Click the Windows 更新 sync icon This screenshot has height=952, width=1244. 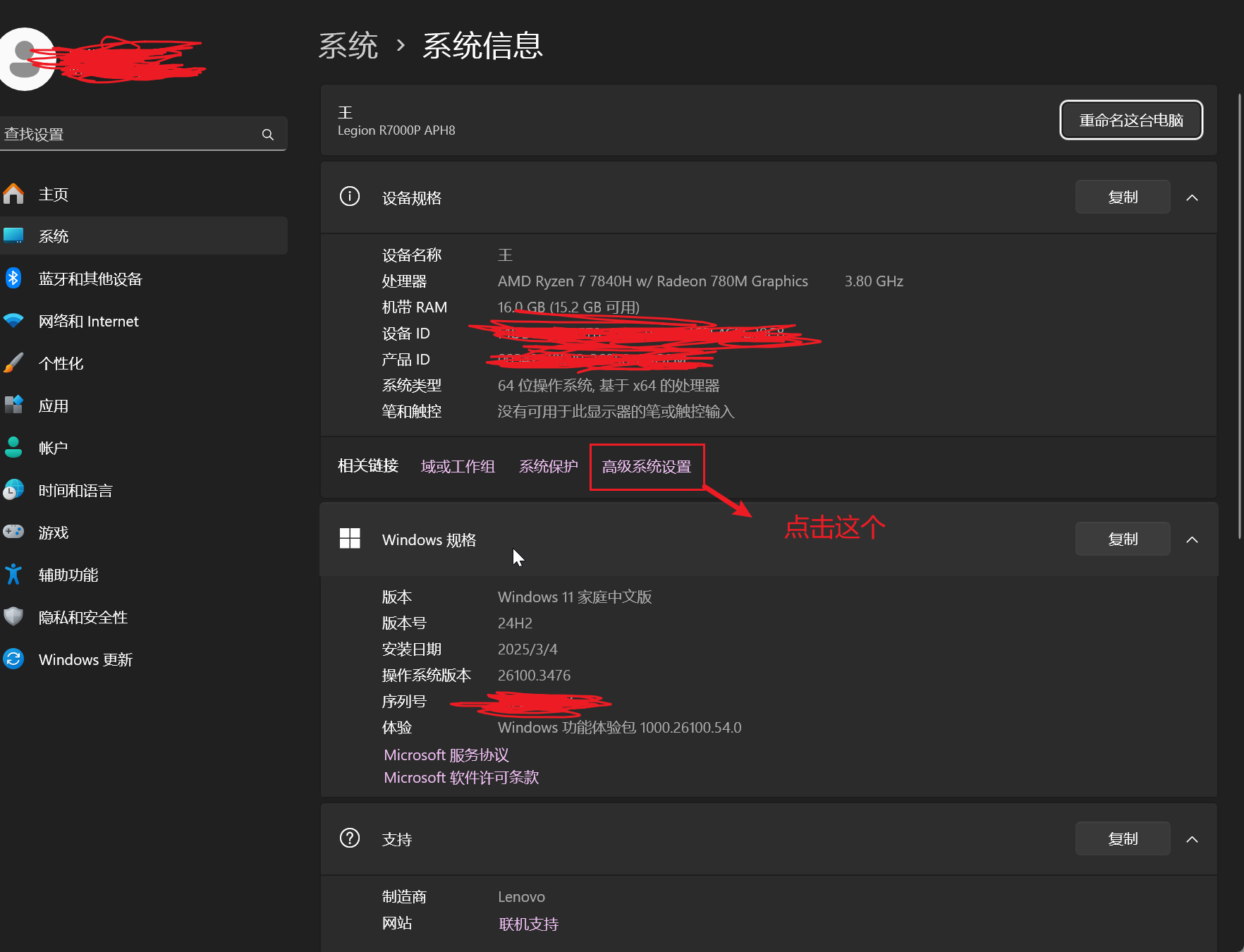13,659
